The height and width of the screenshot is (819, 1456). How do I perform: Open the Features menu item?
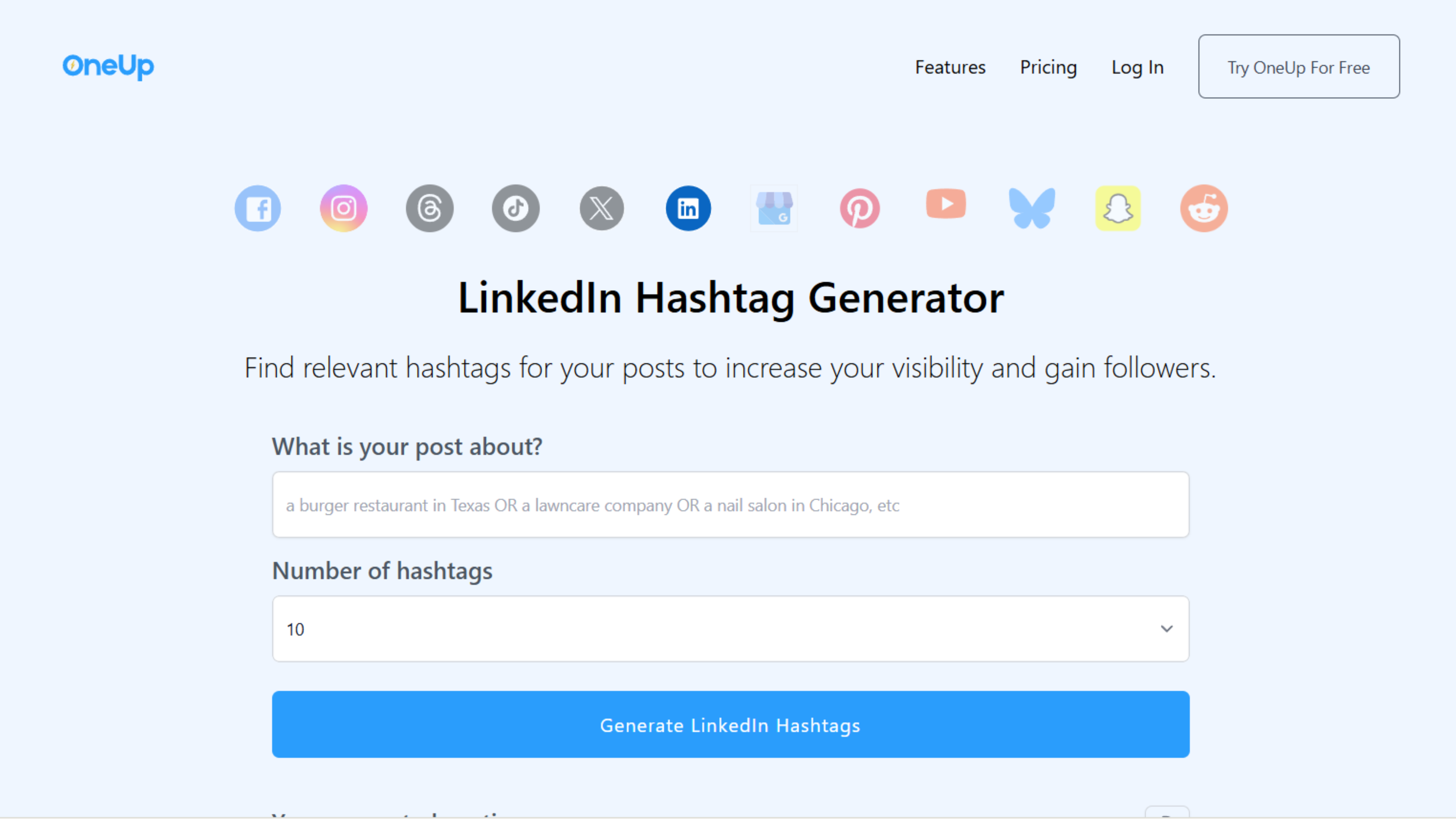coord(950,67)
